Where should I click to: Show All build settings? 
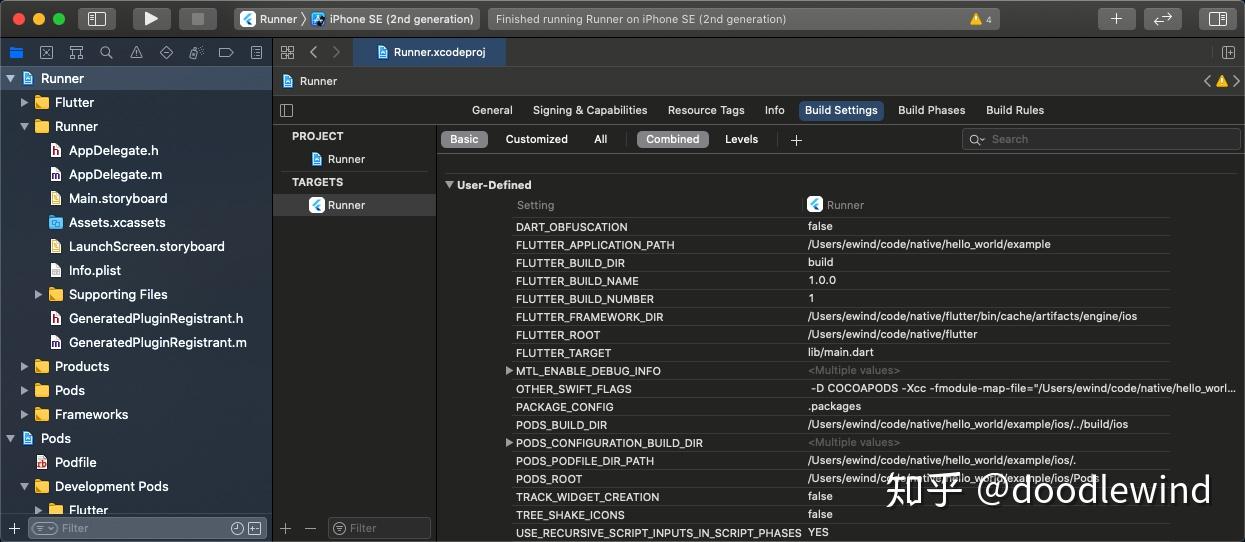[600, 139]
